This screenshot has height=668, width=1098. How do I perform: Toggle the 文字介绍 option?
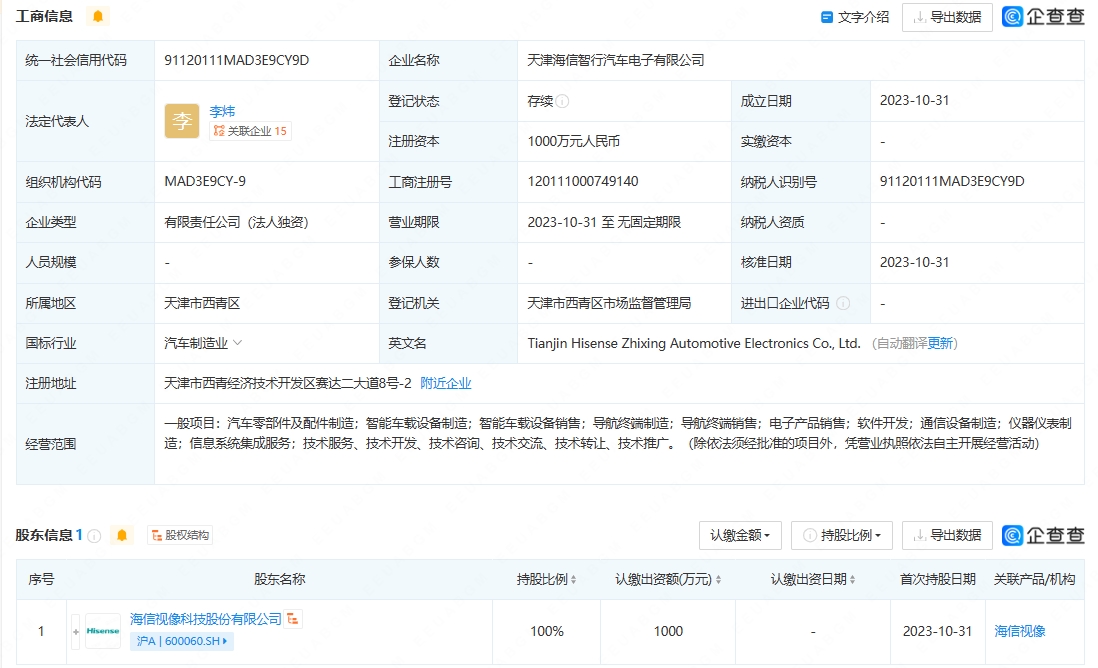click(855, 17)
